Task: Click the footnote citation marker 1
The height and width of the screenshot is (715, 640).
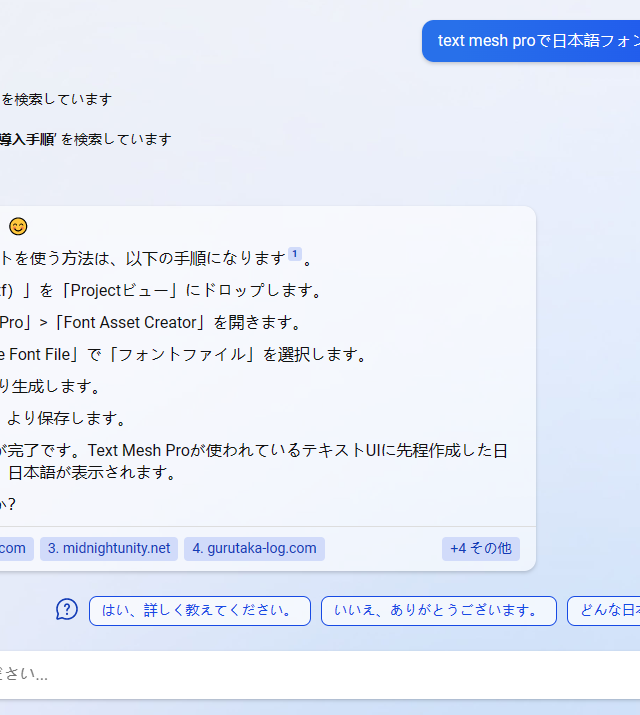Action: tap(295, 254)
